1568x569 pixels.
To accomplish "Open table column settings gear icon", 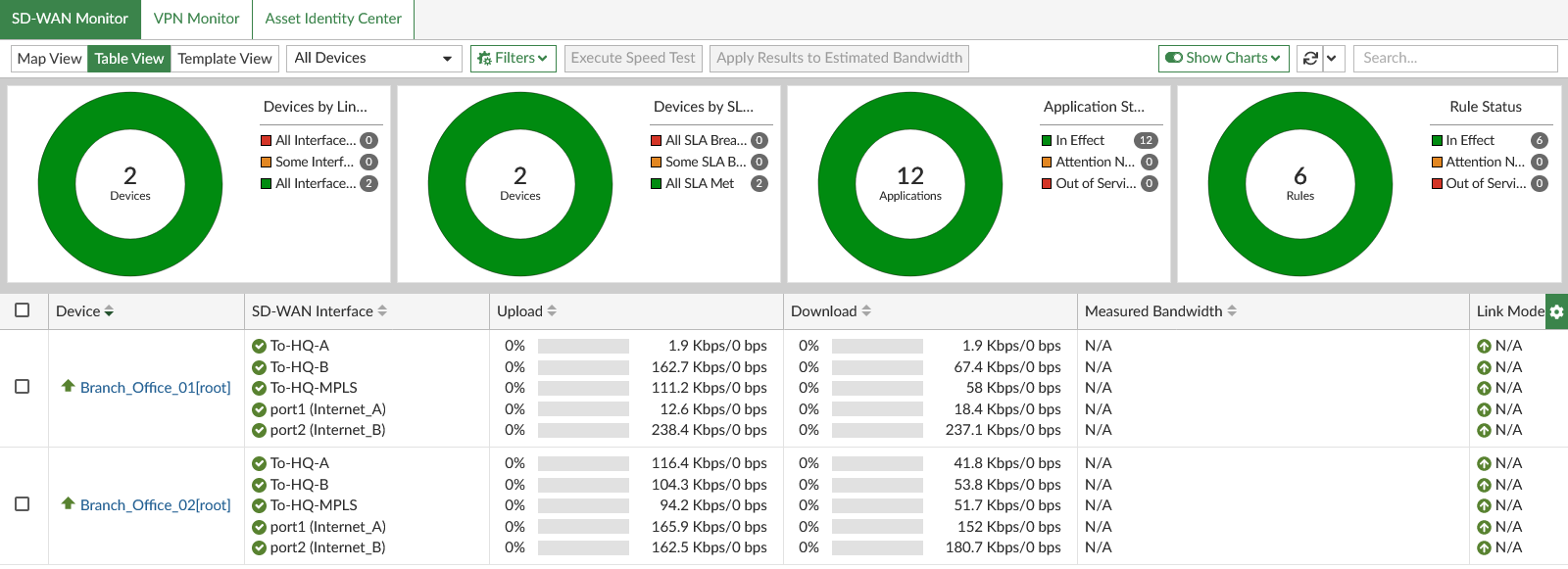I will 1556,312.
